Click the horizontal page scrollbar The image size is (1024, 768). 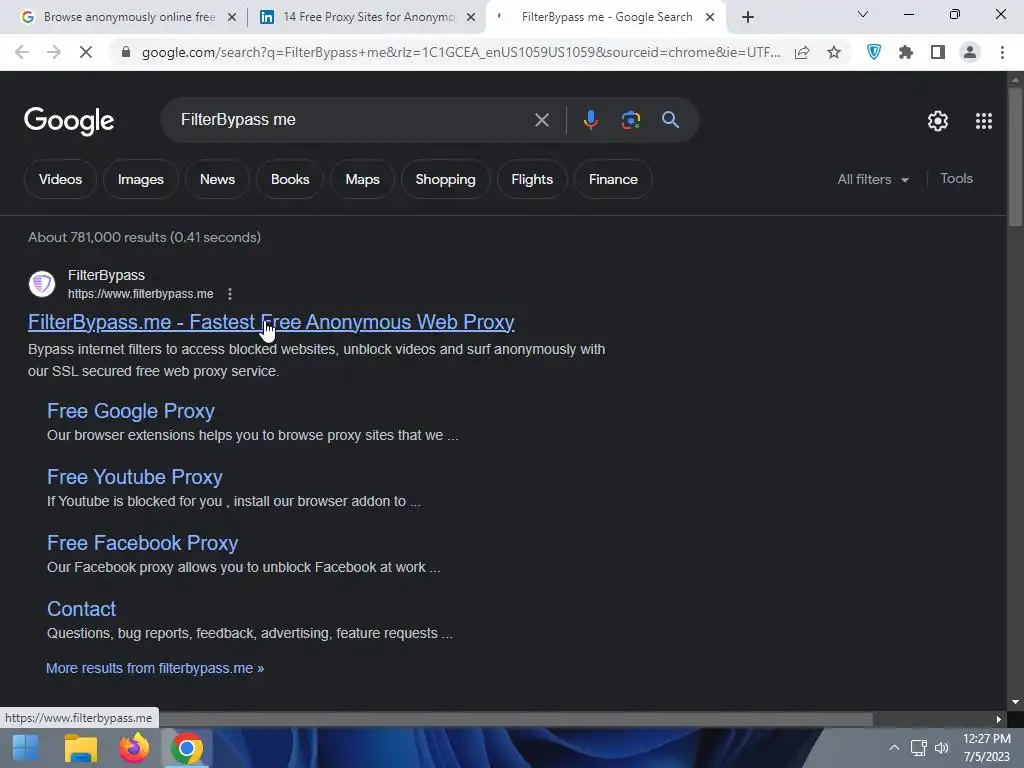(x=516, y=719)
